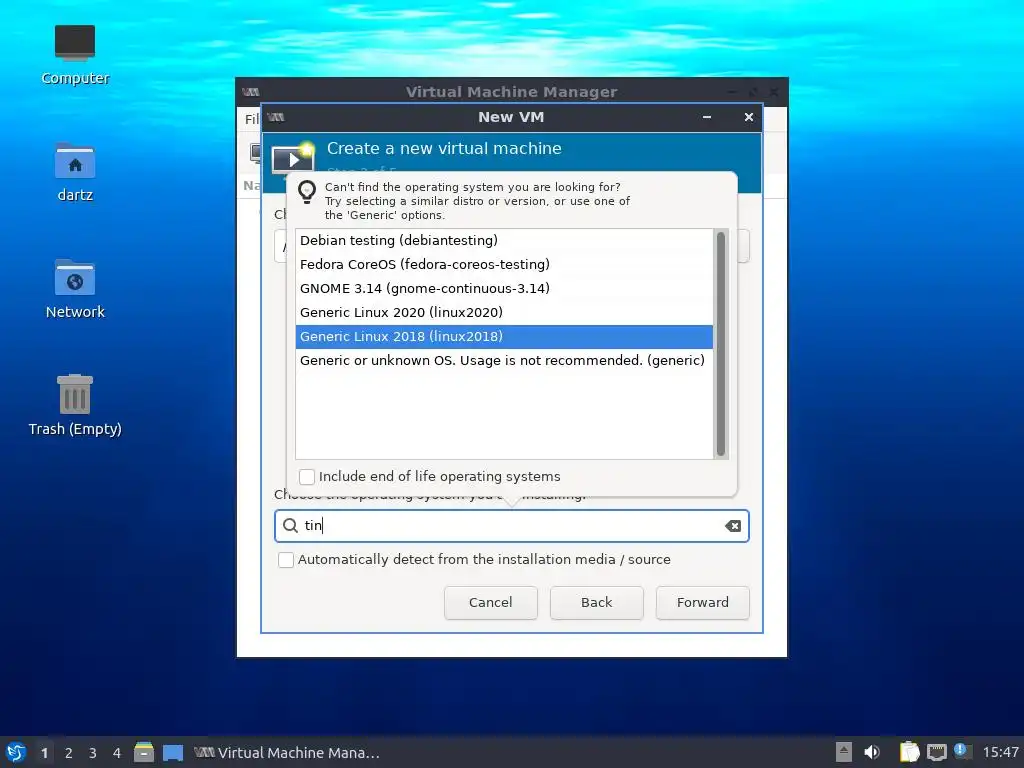Choose Fedora CoreOS (fedora-coreos-testing) entry
The width and height of the screenshot is (1024, 768).
(504, 264)
